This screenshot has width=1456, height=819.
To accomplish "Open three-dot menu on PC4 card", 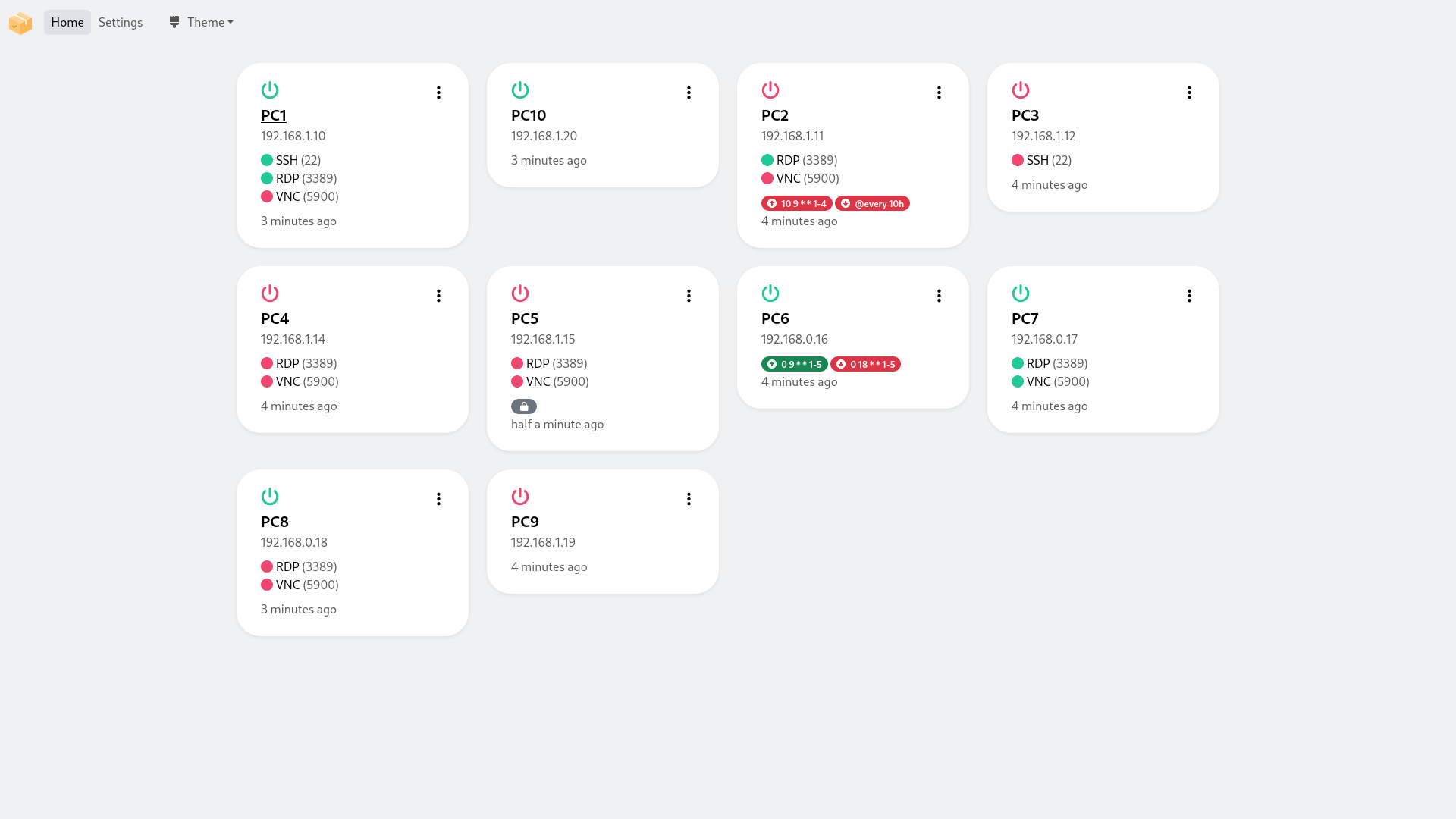I will [x=438, y=296].
